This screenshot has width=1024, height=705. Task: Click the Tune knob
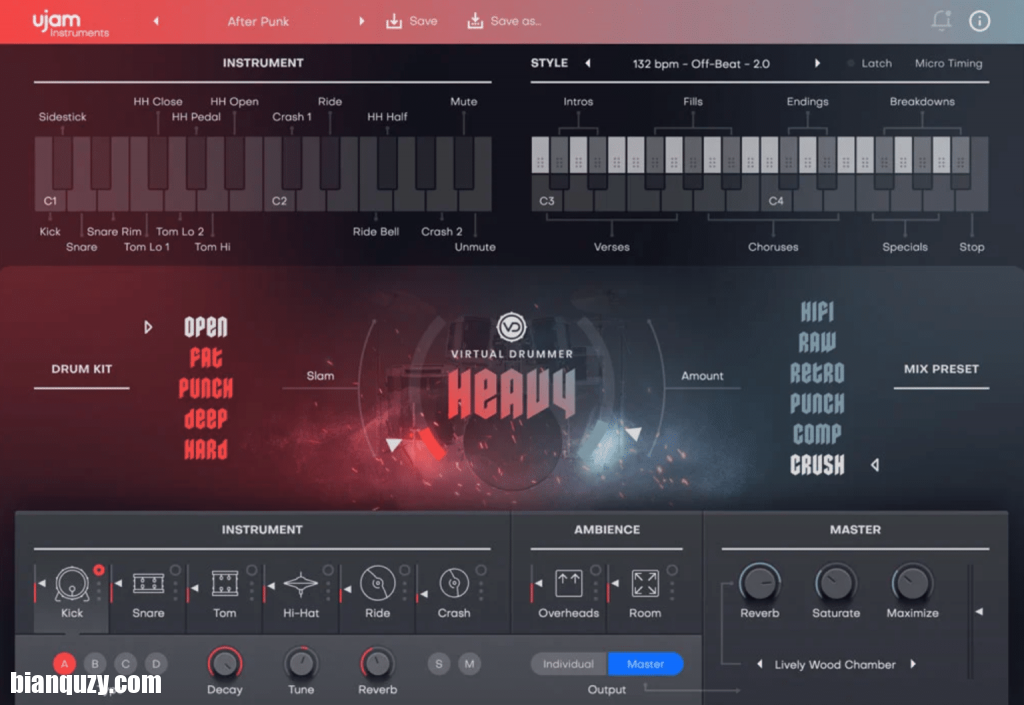click(x=301, y=663)
